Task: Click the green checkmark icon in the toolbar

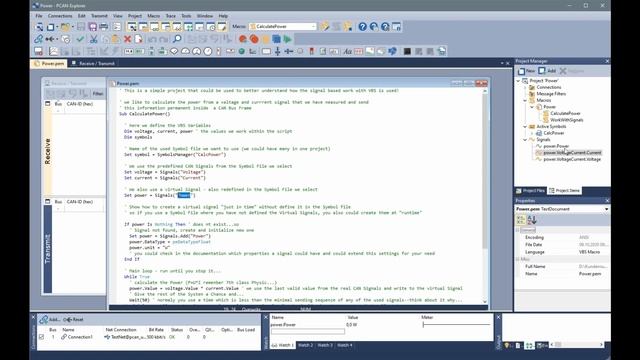Action: click(x=80, y=39)
